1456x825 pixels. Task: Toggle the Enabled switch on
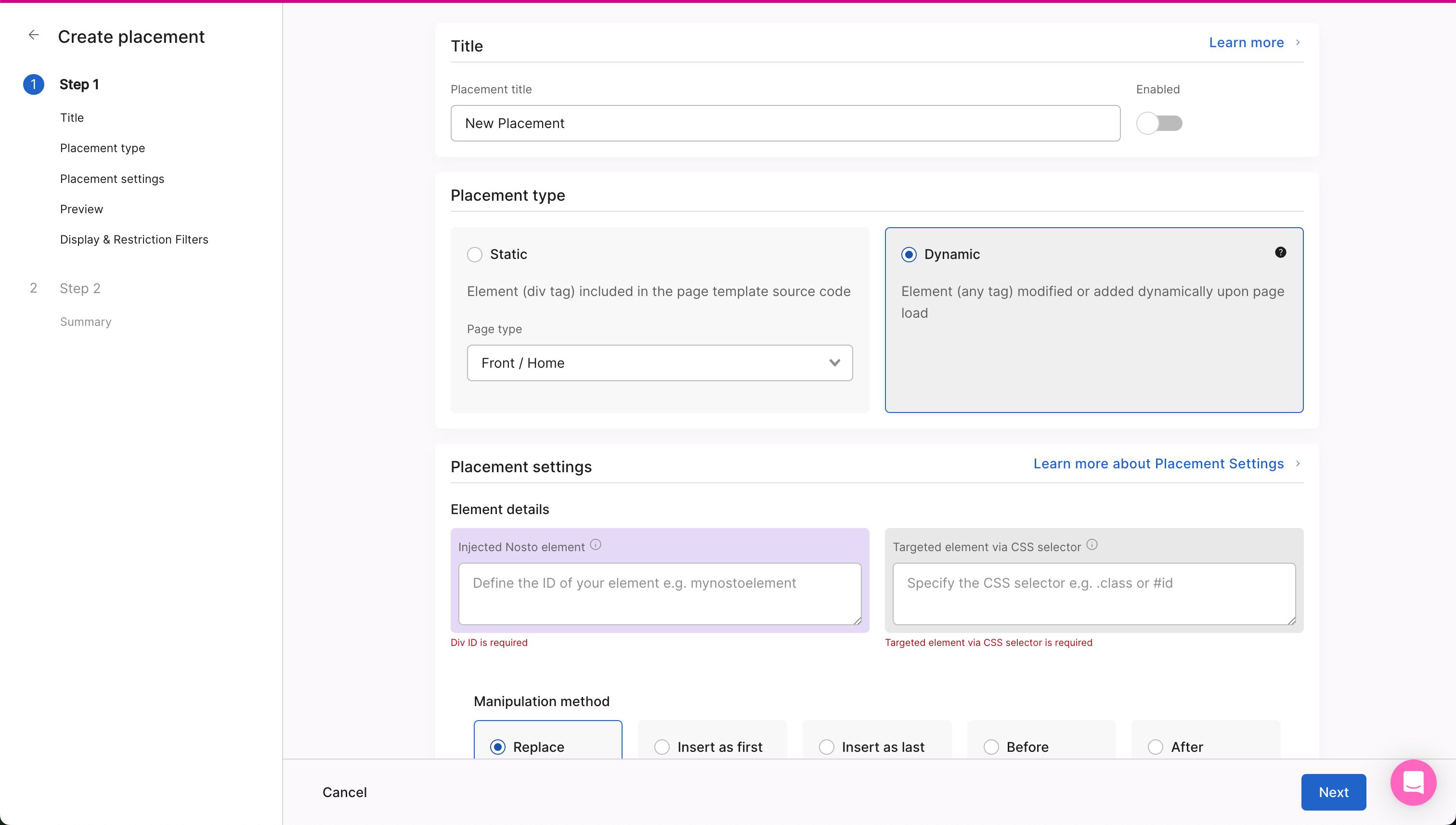(x=1159, y=123)
